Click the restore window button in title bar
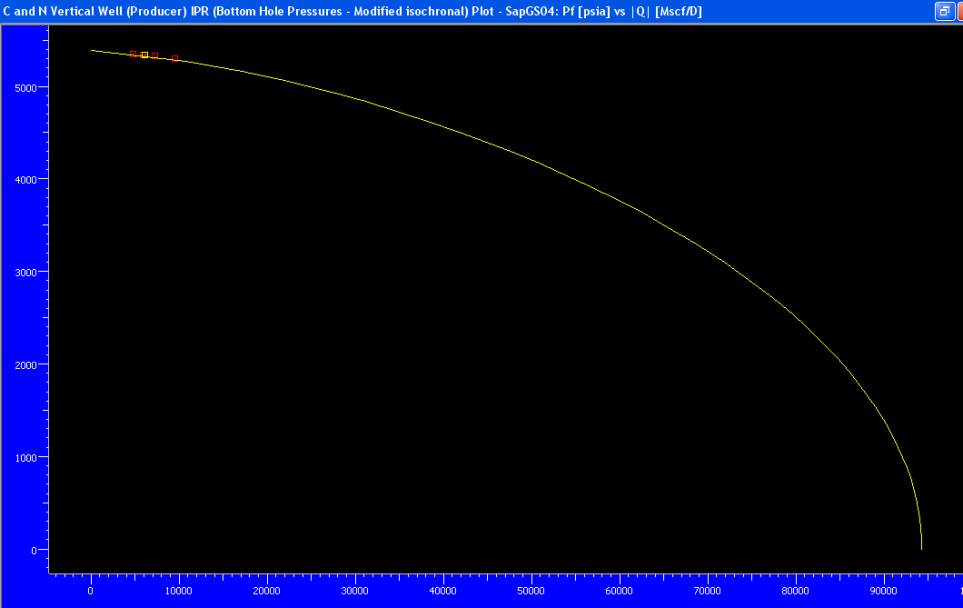This screenshot has width=963, height=608. pos(943,11)
